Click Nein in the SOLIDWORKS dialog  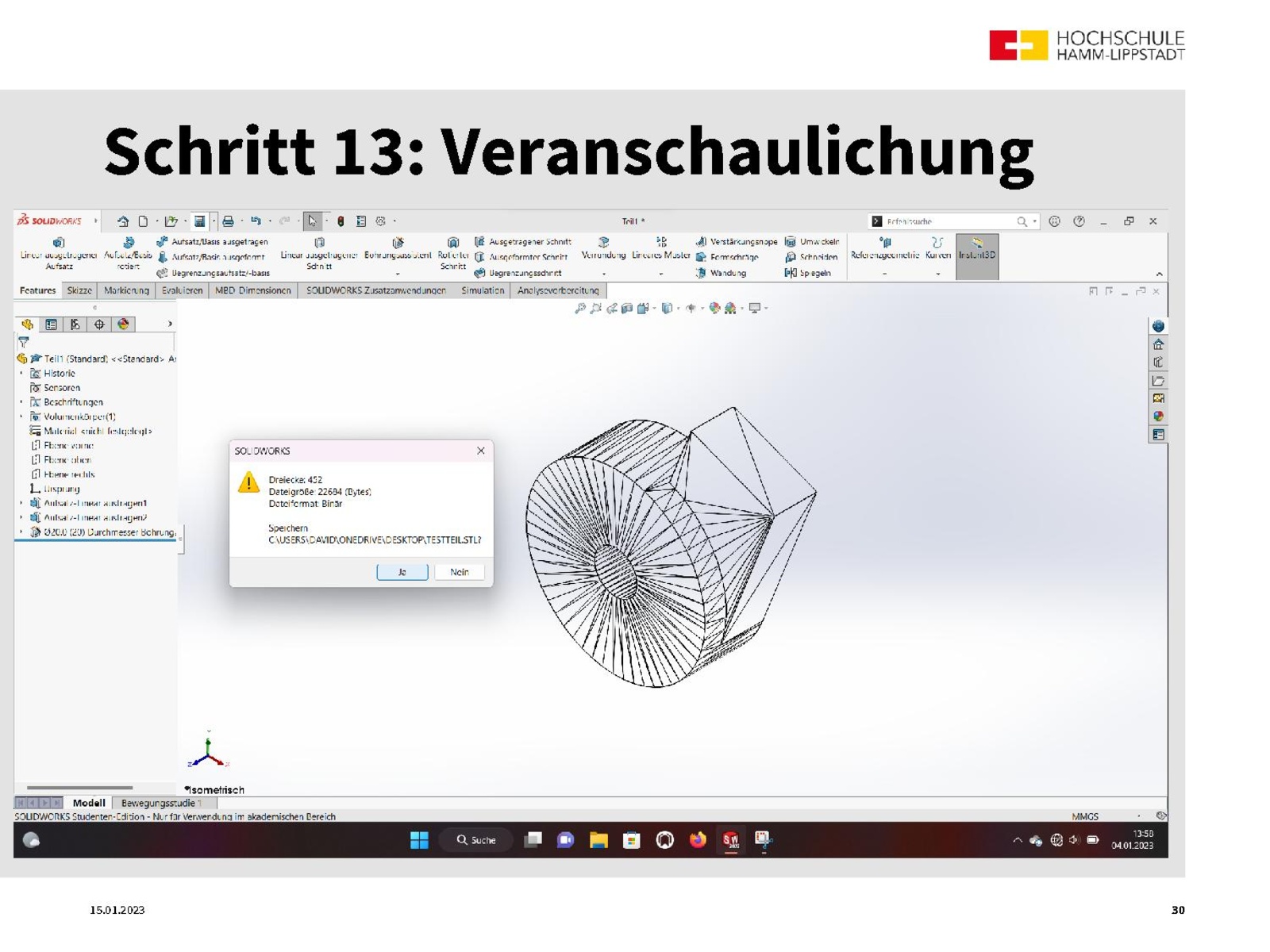pos(459,572)
